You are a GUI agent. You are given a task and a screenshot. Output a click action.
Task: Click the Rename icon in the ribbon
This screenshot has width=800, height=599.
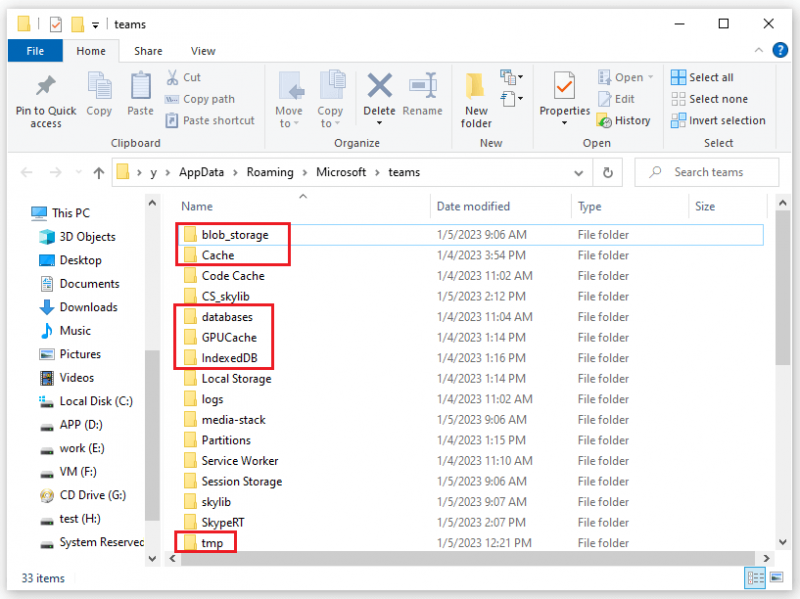(423, 85)
